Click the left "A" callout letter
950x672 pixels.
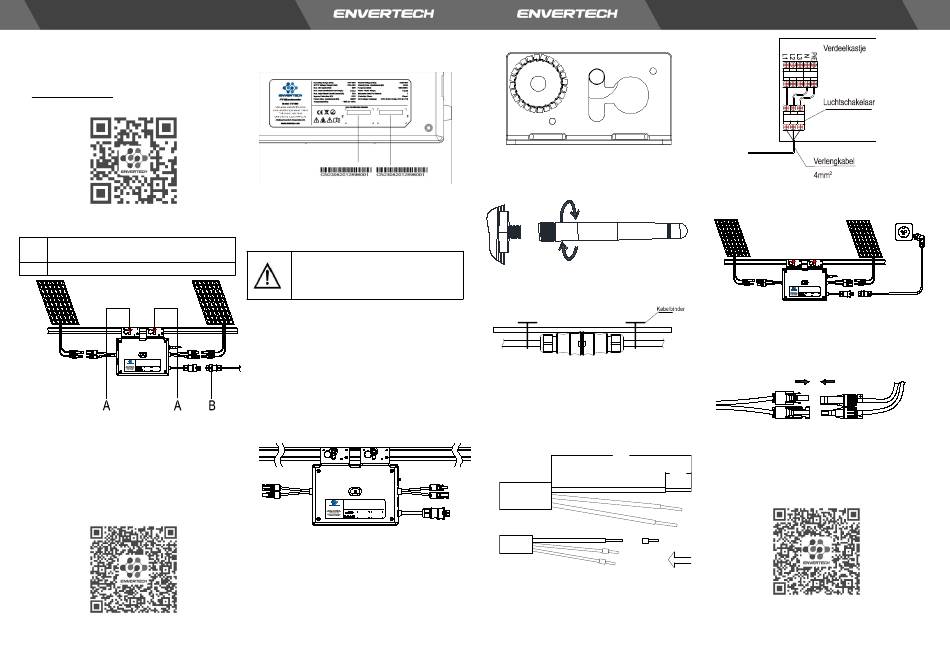[107, 405]
